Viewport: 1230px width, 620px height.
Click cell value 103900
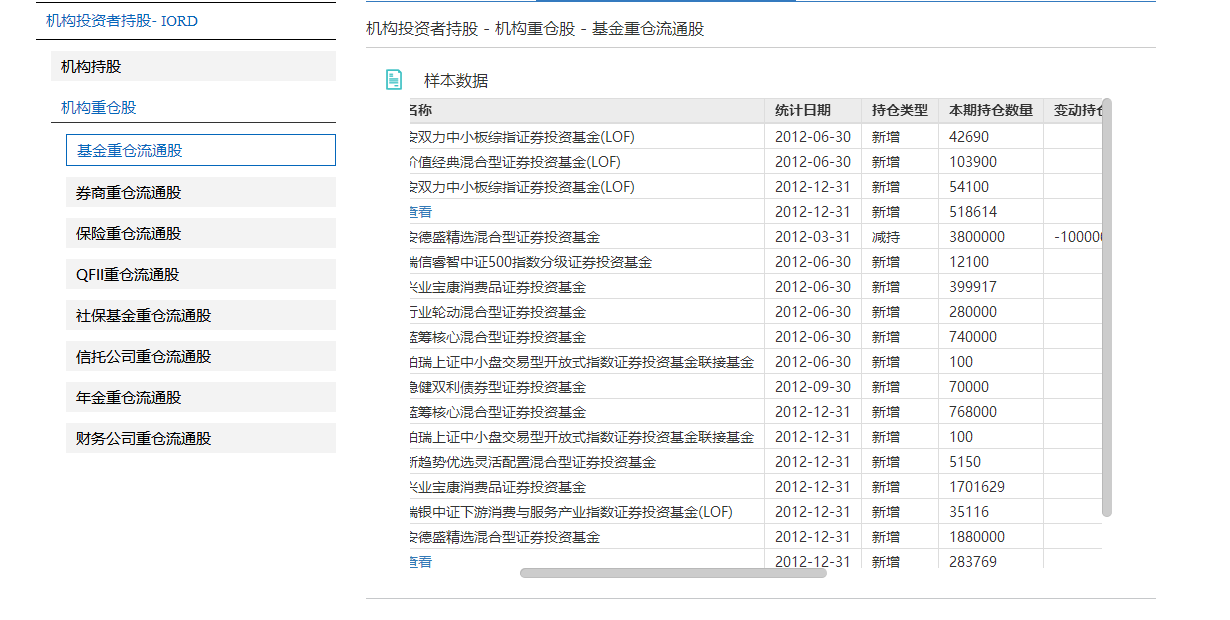click(973, 162)
